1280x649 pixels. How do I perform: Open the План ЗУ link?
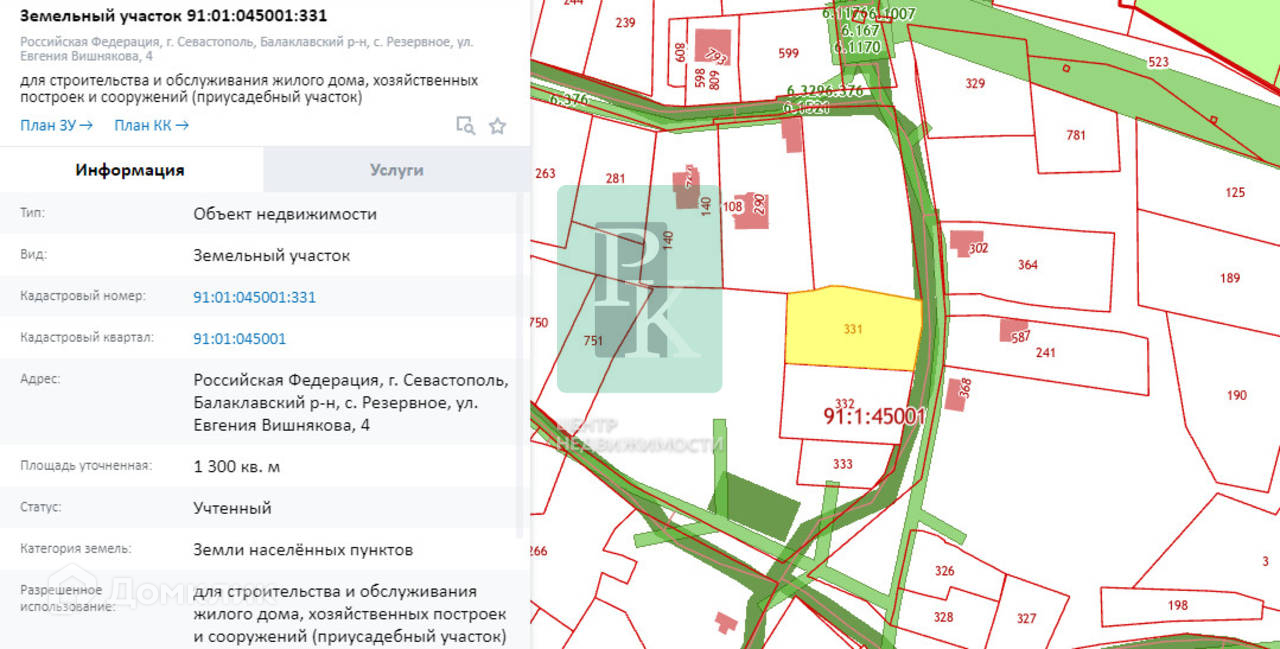click(57, 125)
